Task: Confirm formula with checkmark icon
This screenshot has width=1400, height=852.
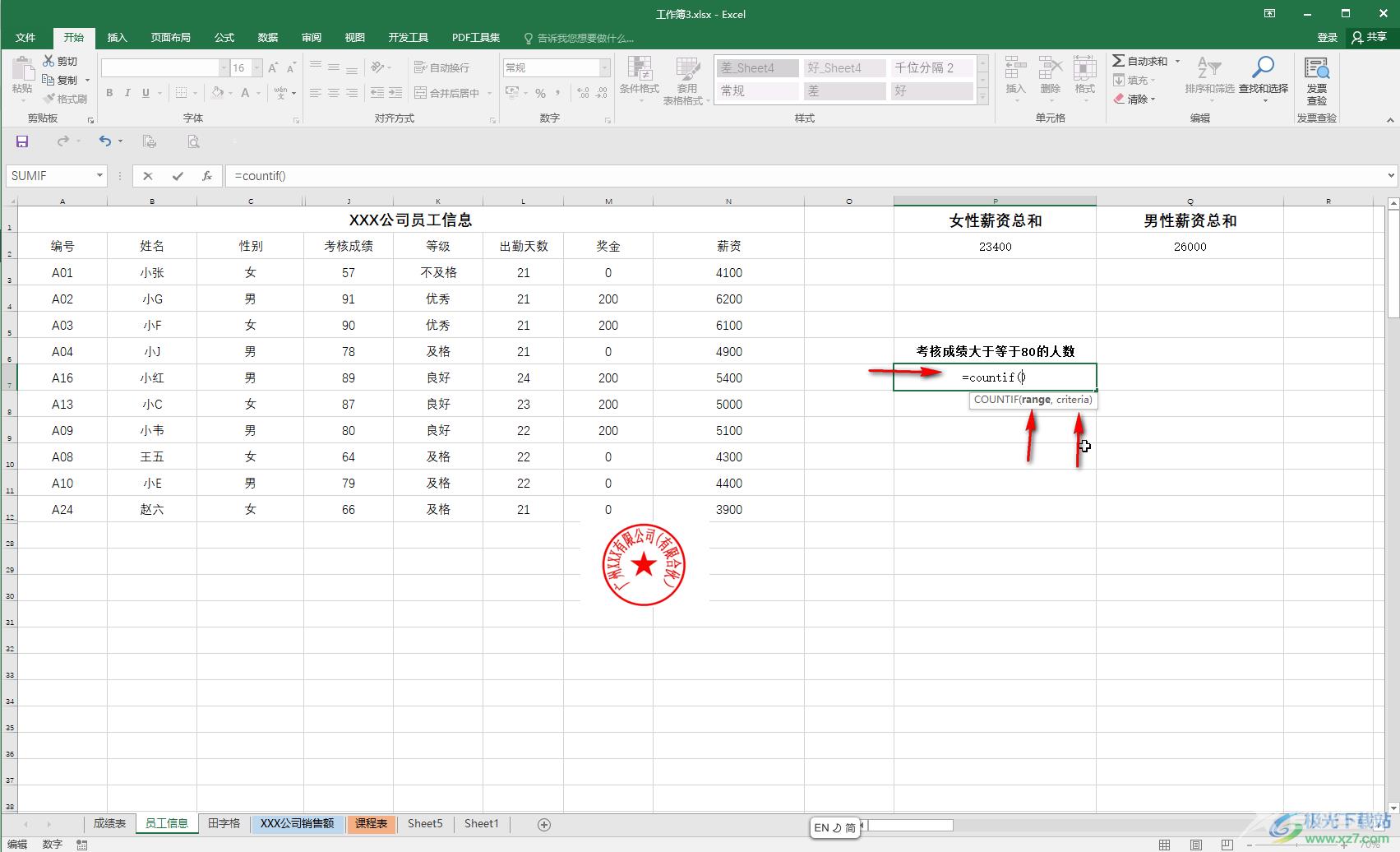Action: (x=178, y=175)
